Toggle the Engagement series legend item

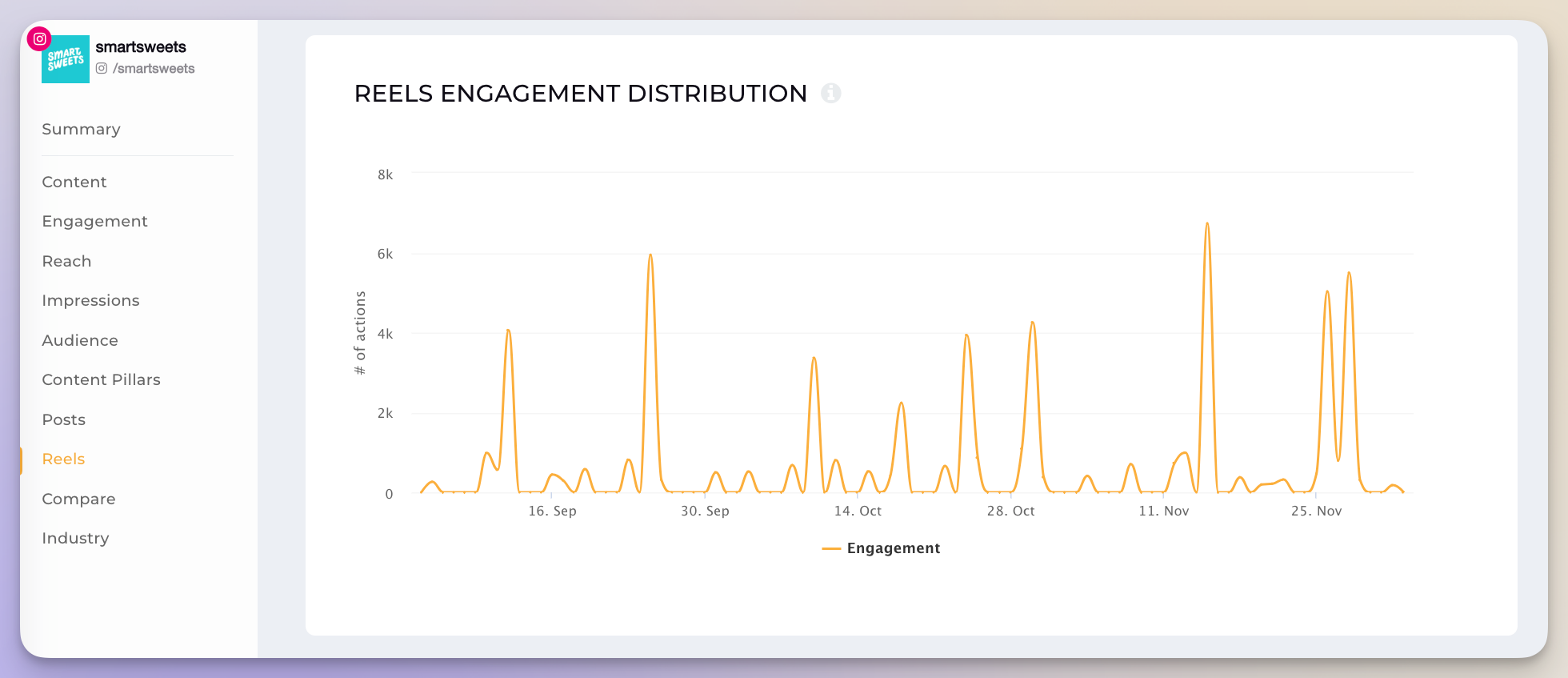click(881, 548)
